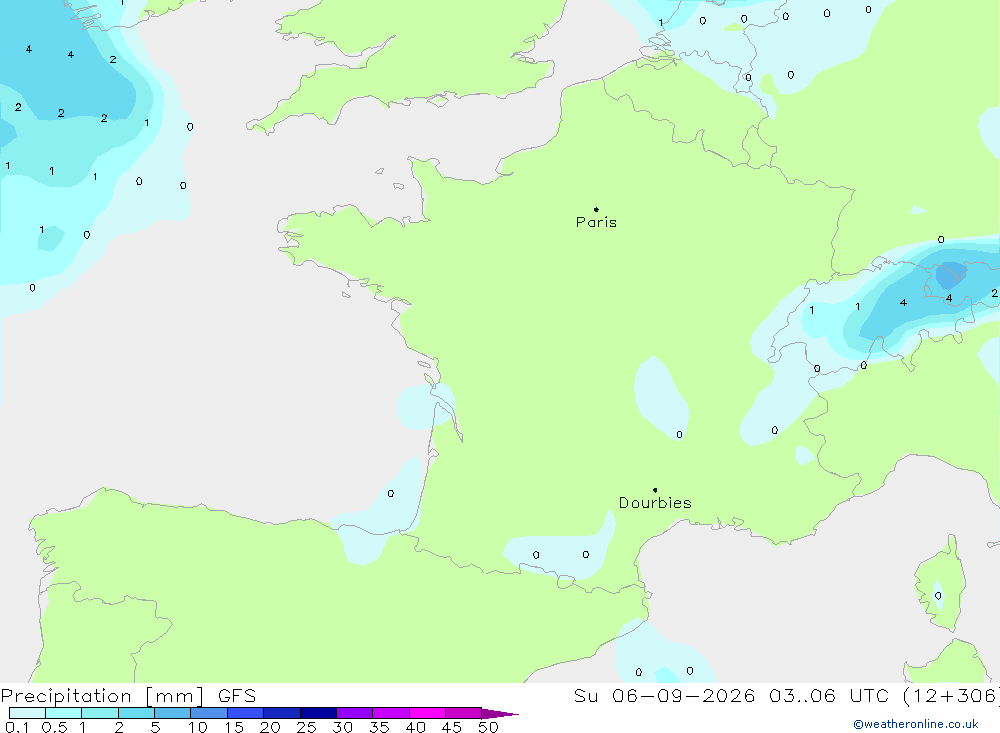Click the 10 mm legend color swatch
Screen dimensions: 1000x733
(x=209, y=713)
